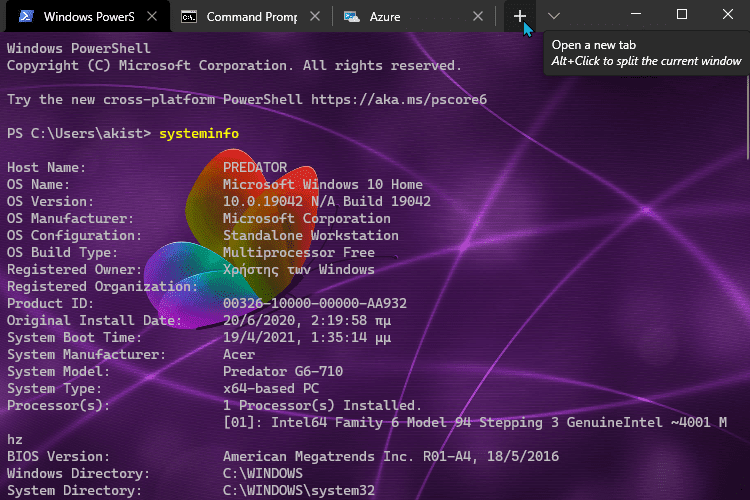Screen dimensions: 750x500
Task: Click the model value 'Predator G6-710'
Action: coord(283,372)
